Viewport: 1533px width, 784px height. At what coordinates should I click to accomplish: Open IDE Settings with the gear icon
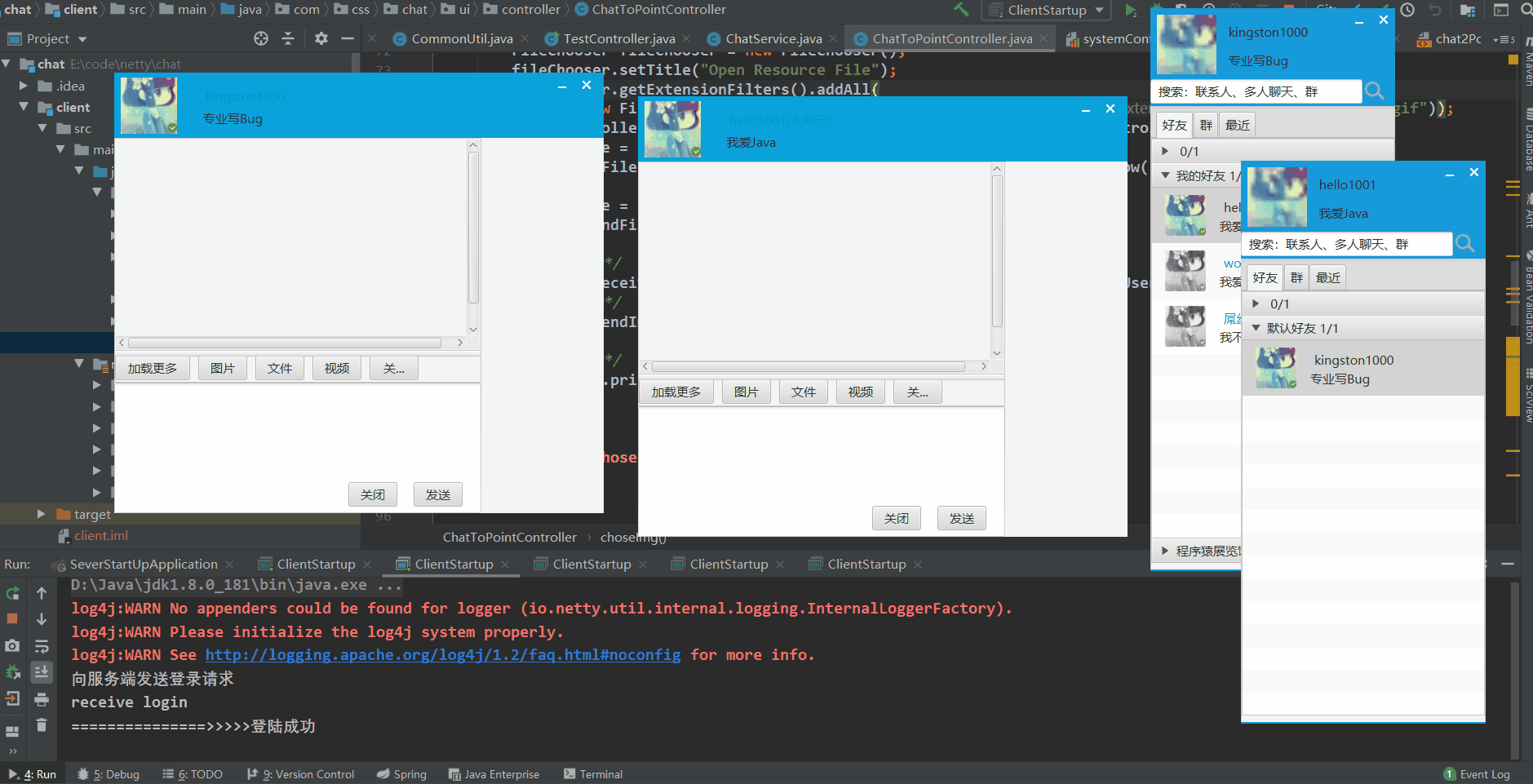point(321,38)
